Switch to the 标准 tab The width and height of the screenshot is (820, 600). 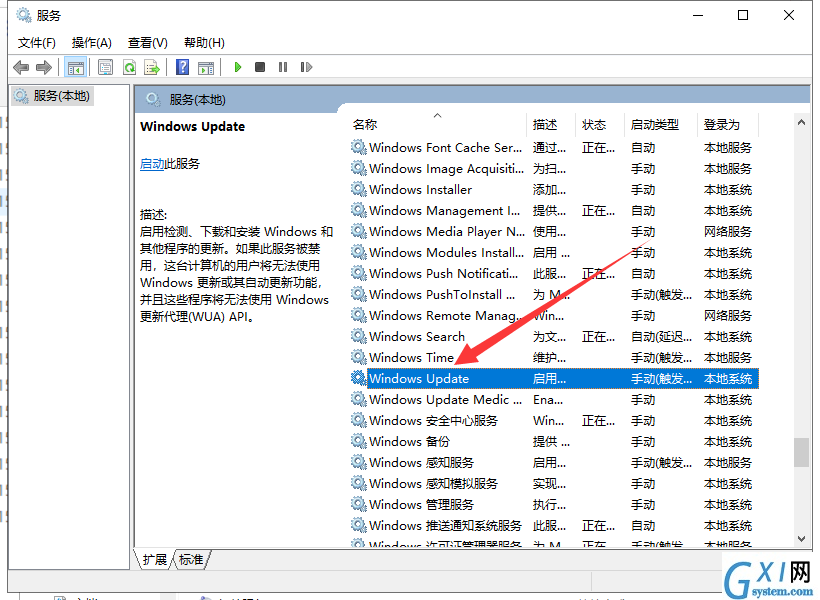point(191,560)
